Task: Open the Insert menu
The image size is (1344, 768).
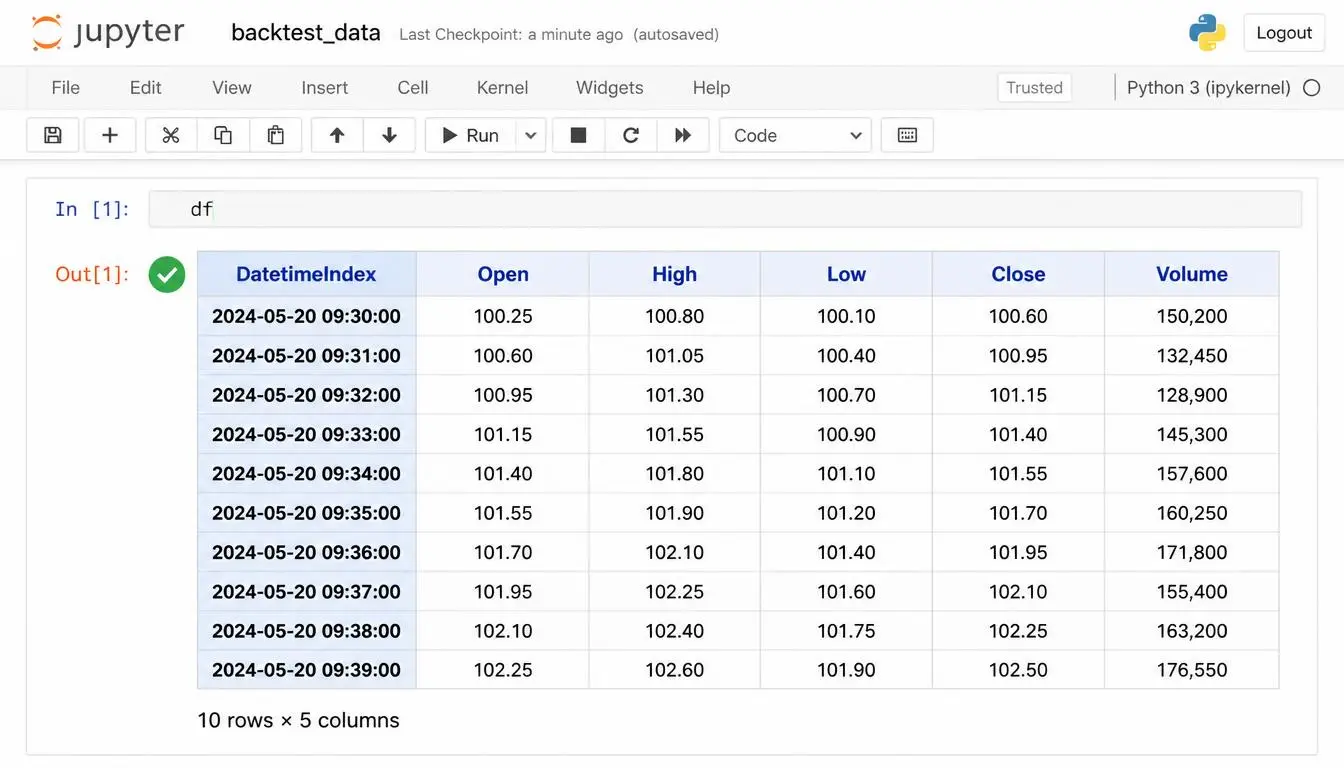Action: point(325,88)
